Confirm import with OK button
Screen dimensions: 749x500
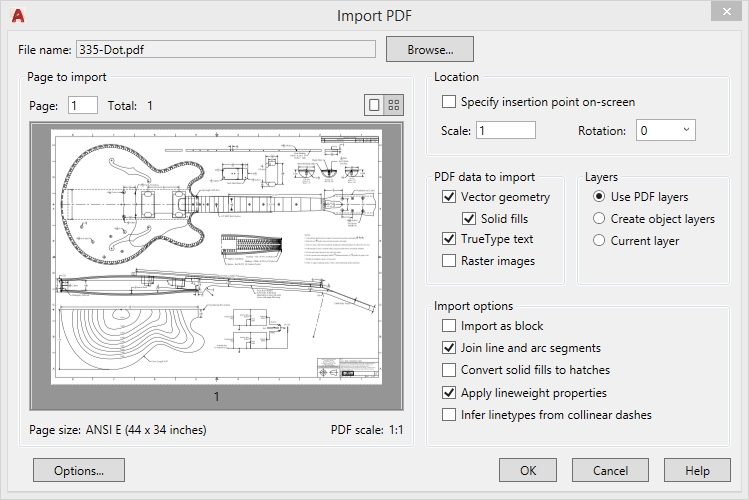pyautogui.click(x=528, y=470)
